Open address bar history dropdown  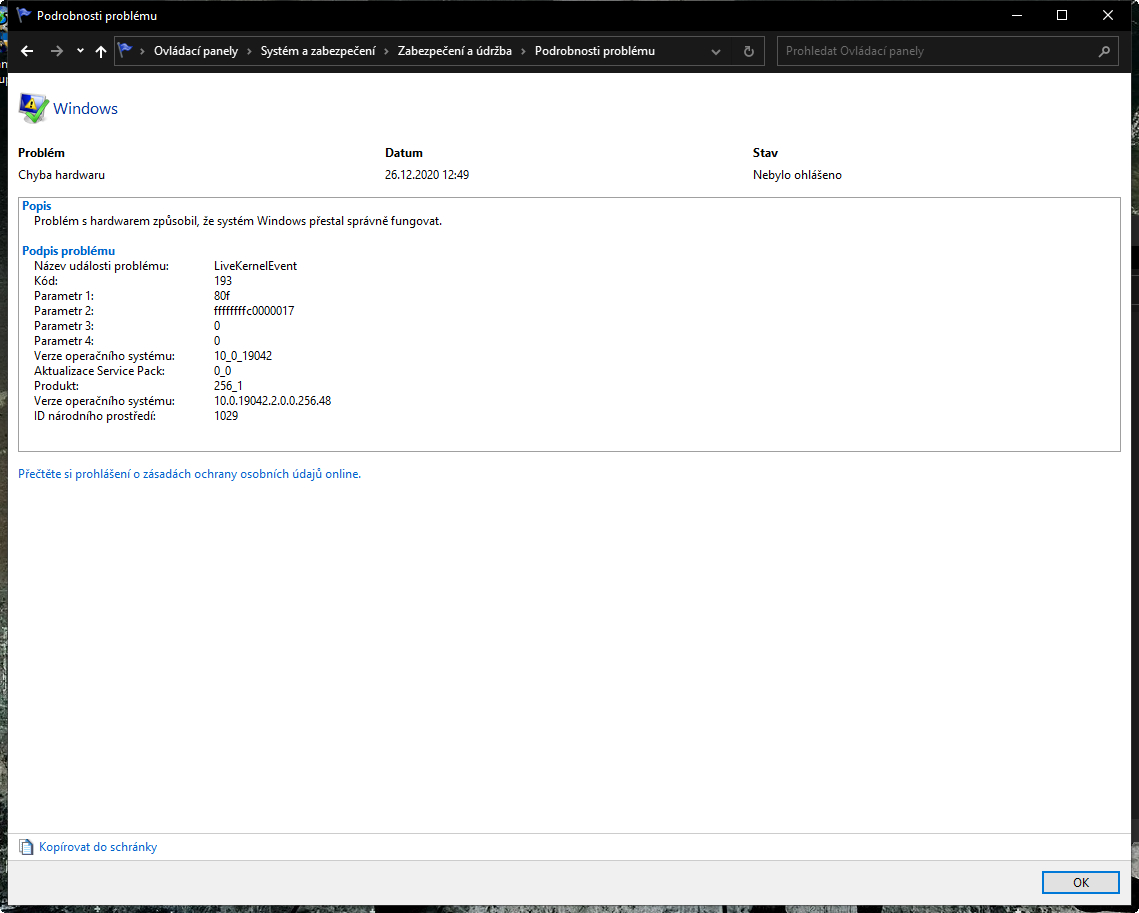point(716,52)
